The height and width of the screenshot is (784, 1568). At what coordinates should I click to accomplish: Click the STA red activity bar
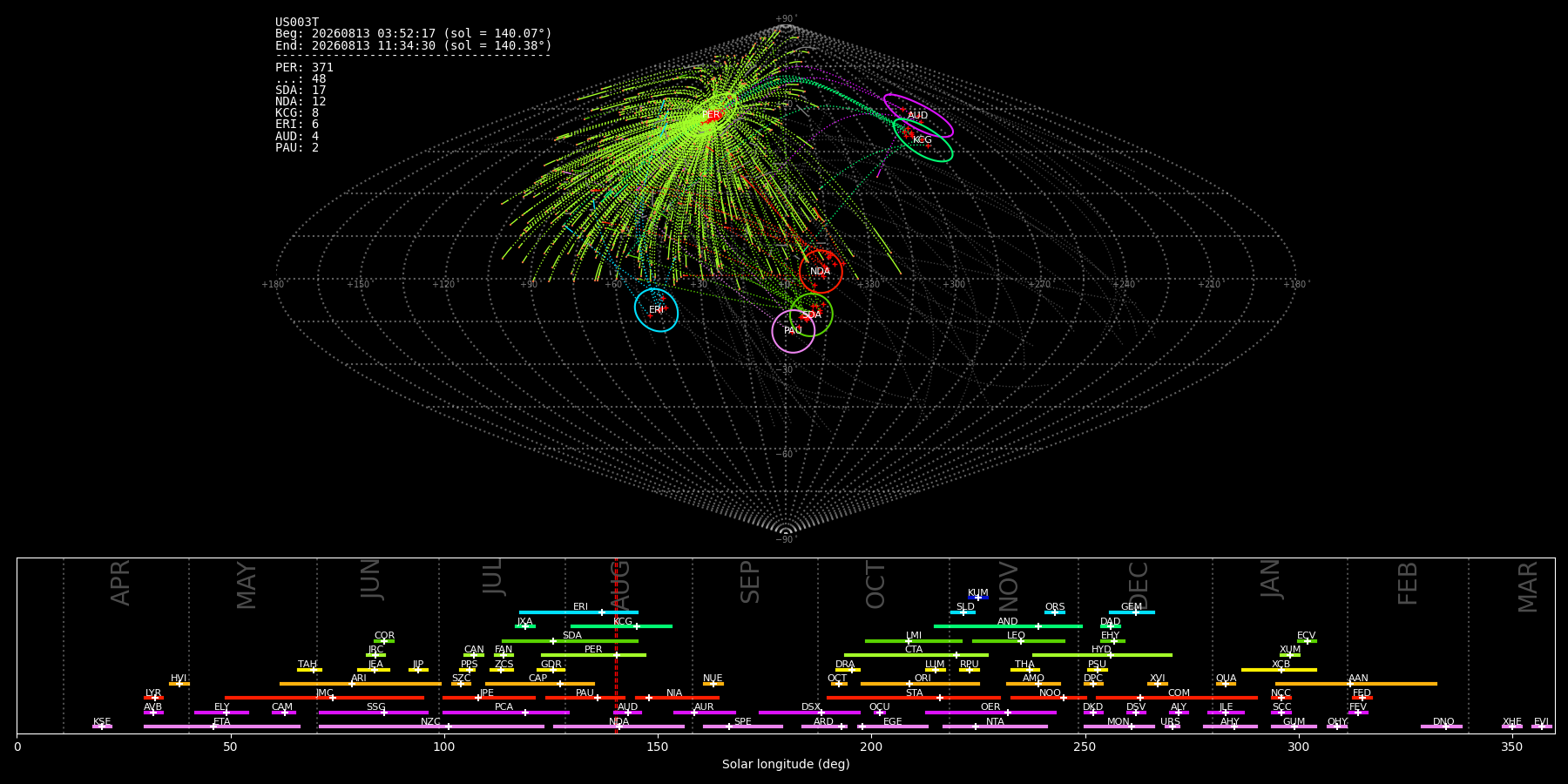coord(914,698)
